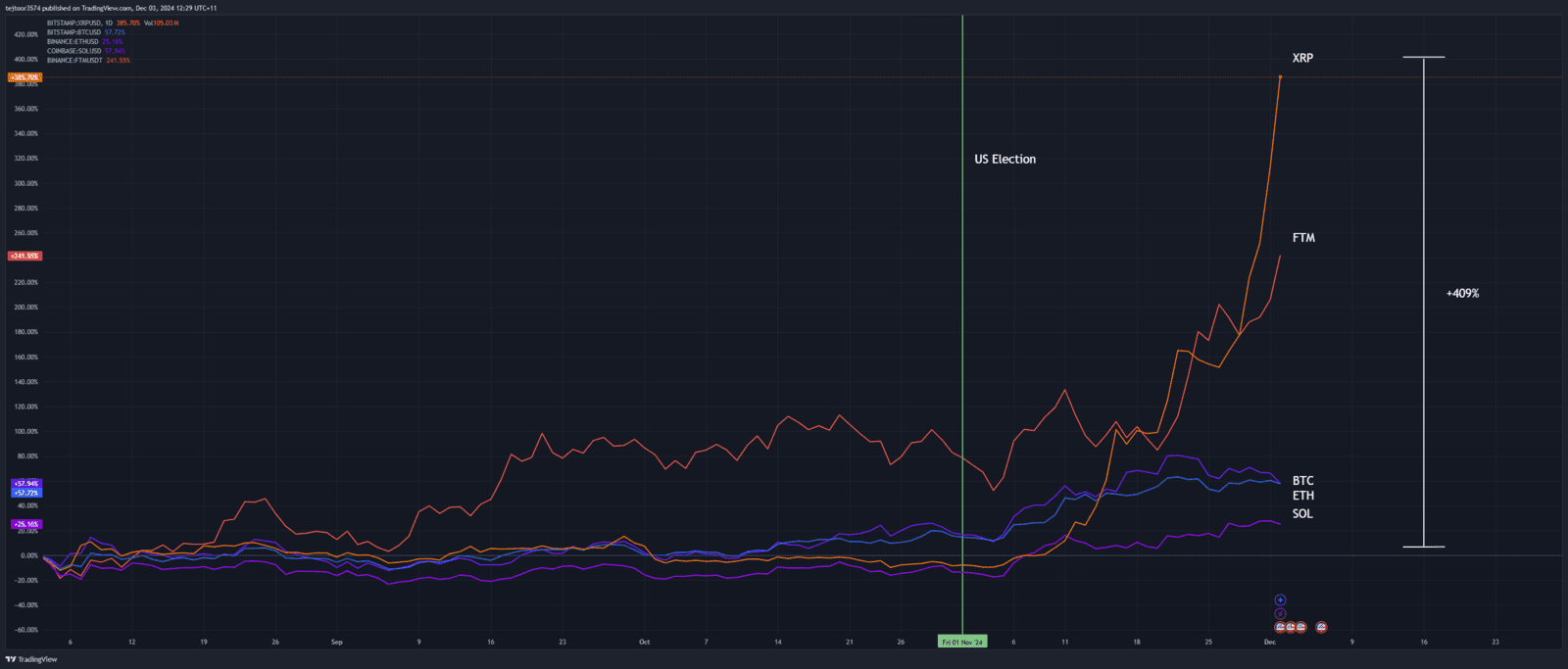Click the red +241.55% FTM axis label
The image size is (1568, 669).
tap(25, 256)
